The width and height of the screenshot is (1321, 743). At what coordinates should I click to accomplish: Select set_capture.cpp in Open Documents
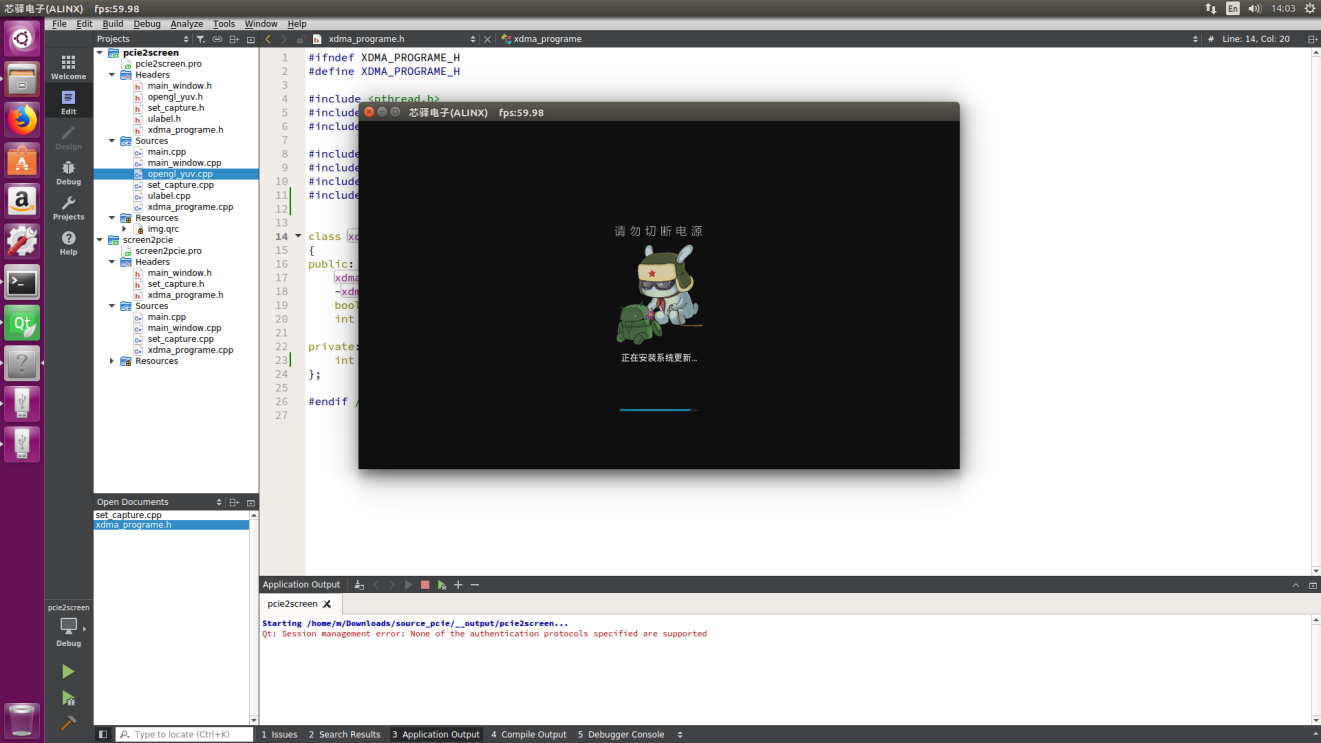[128, 515]
